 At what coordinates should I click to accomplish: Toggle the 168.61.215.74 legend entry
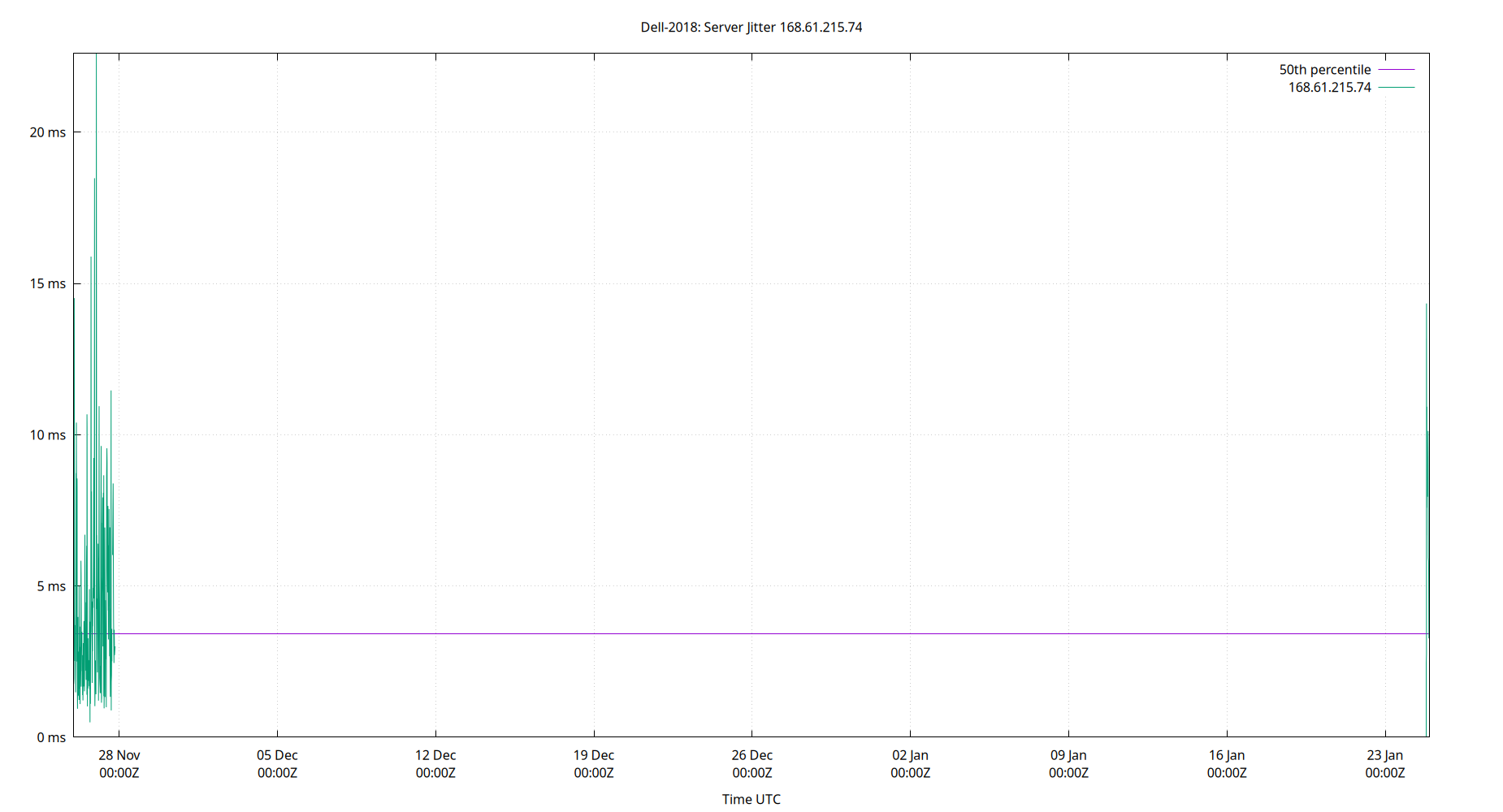click(1329, 88)
